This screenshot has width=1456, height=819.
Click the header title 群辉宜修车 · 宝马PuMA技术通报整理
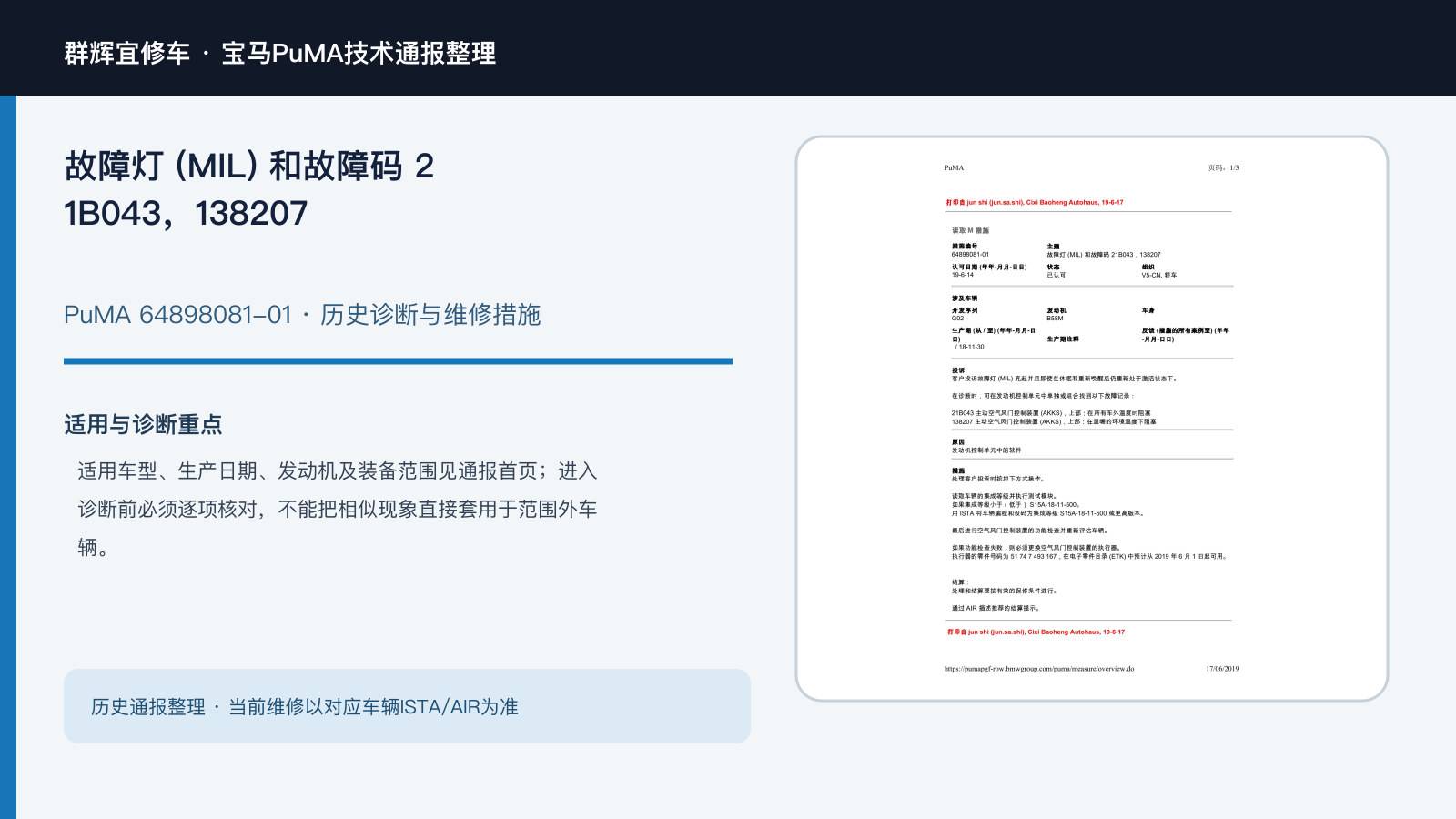tap(280, 53)
